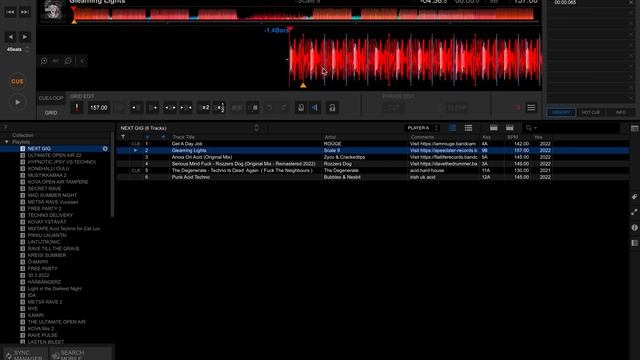Viewport: 640px width, 360px height.
Task: Switch browser to artwork grid view
Action: [x=452, y=128]
